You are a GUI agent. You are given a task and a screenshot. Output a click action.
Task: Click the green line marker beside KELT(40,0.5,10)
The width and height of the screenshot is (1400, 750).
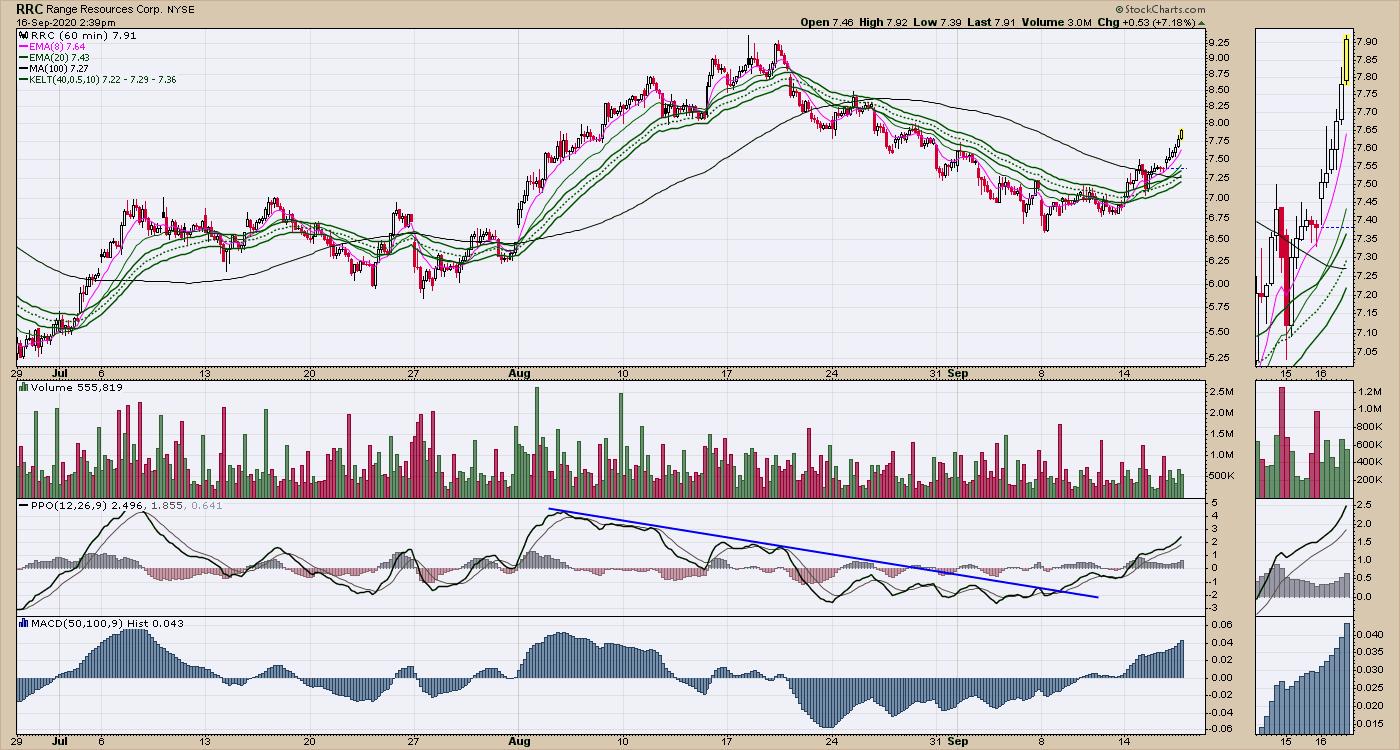click(23, 79)
